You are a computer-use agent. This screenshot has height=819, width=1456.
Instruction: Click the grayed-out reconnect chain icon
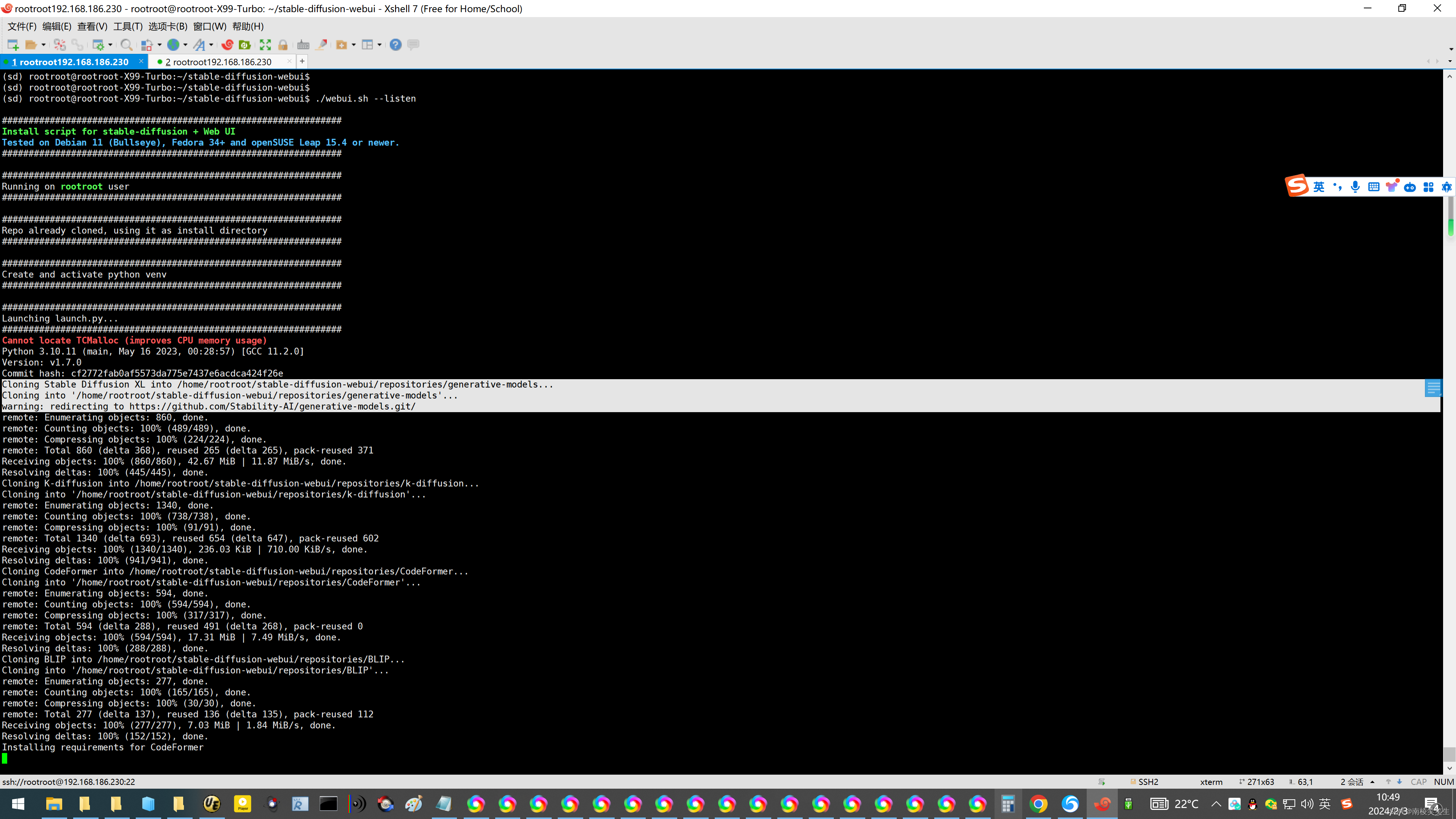pos(77,45)
